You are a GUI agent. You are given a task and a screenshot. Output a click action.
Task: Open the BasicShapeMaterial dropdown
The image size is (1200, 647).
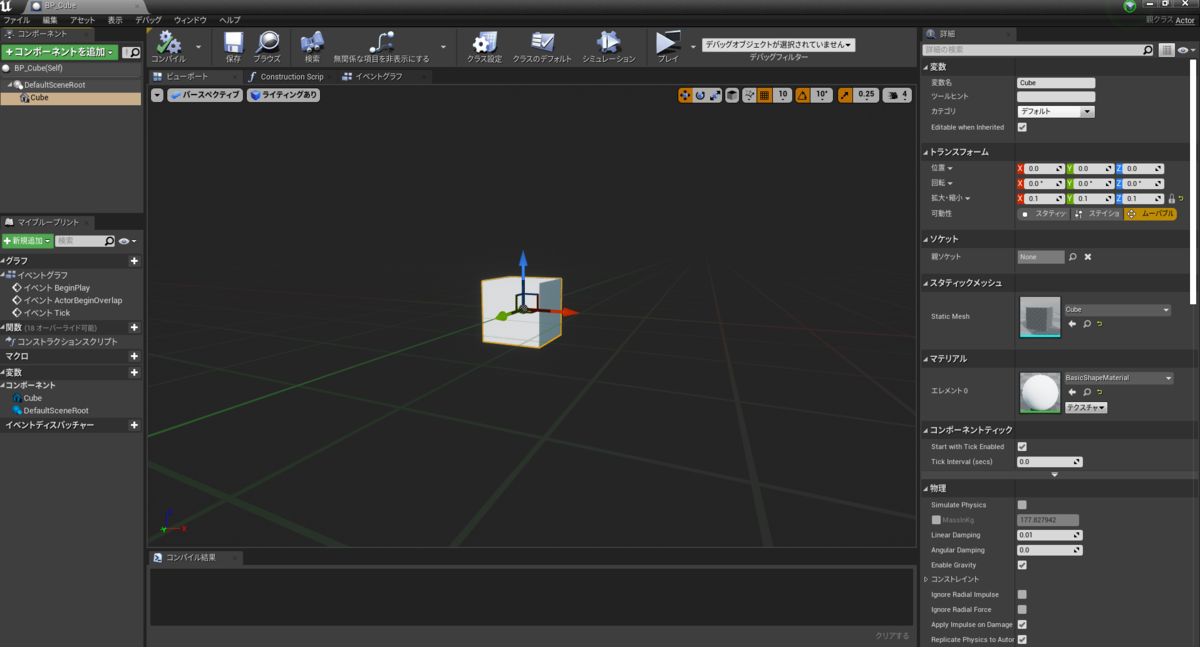[1118, 378]
